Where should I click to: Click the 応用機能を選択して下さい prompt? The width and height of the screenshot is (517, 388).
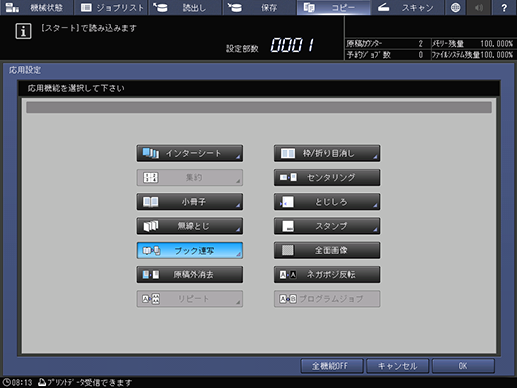[76, 88]
